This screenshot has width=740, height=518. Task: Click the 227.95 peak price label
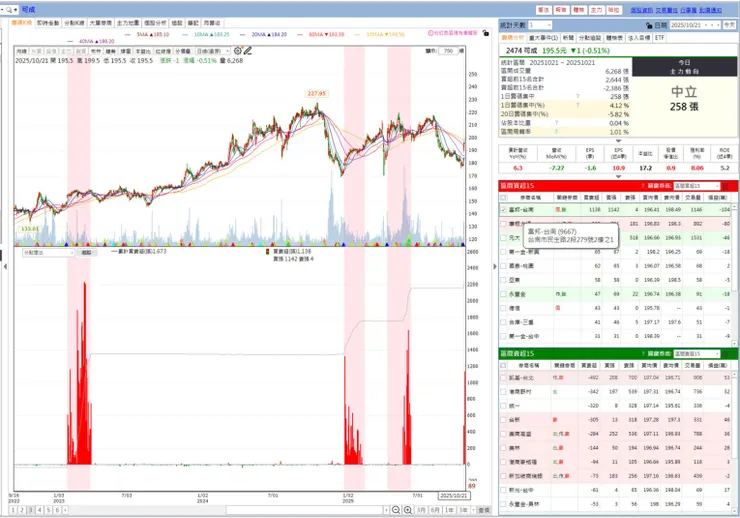[x=317, y=93]
